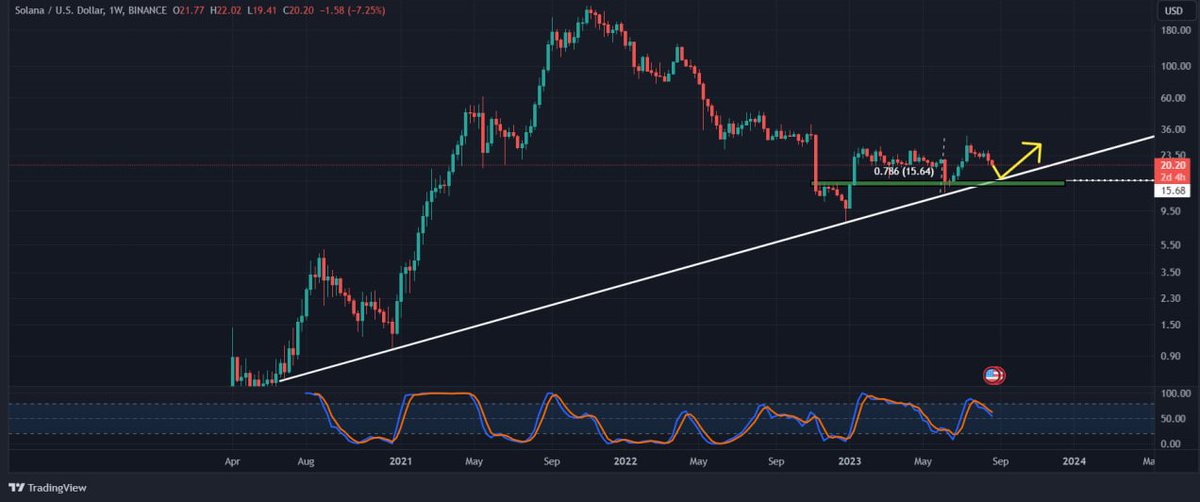Click the 2d 4h countdown label
This screenshot has width=1200, height=502.
click(1172, 176)
